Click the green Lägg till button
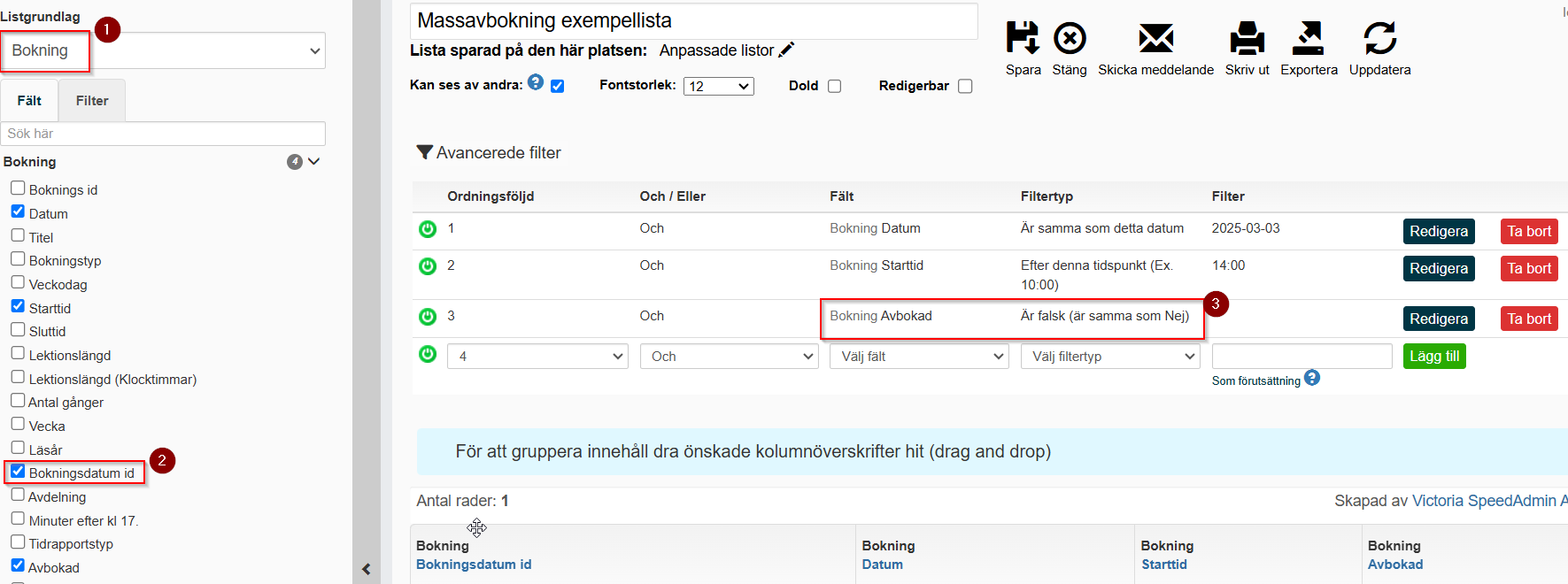This screenshot has width=1568, height=584. pos(1434,356)
